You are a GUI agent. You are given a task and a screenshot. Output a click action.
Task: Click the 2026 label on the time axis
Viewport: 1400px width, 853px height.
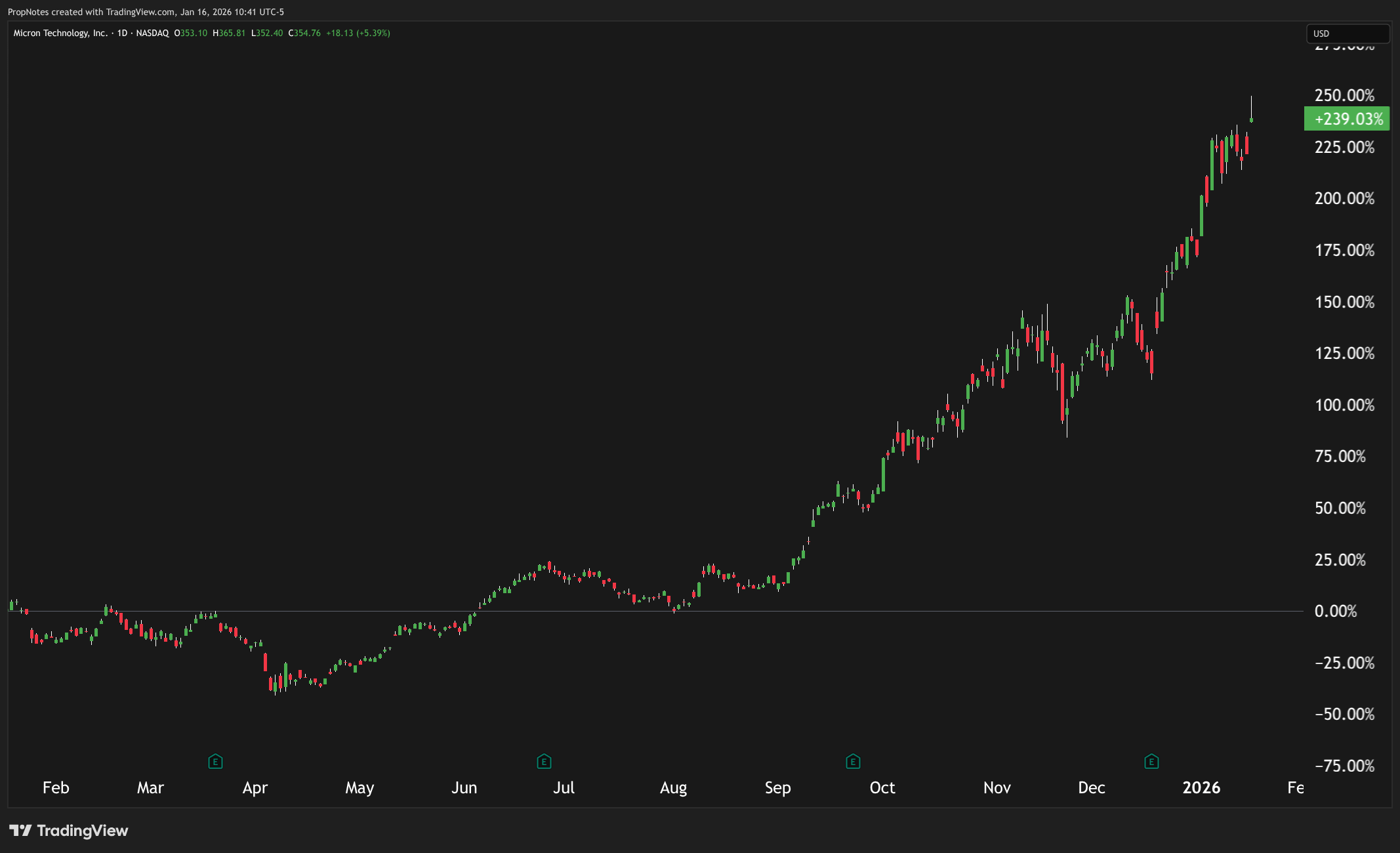(x=1203, y=787)
